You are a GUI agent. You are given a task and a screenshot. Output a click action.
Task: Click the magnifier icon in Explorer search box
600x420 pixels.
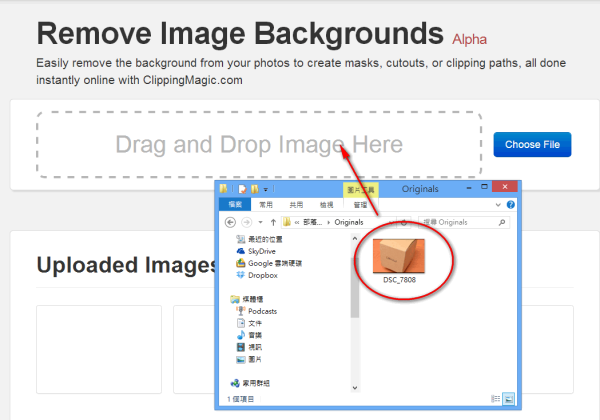pyautogui.click(x=502, y=222)
